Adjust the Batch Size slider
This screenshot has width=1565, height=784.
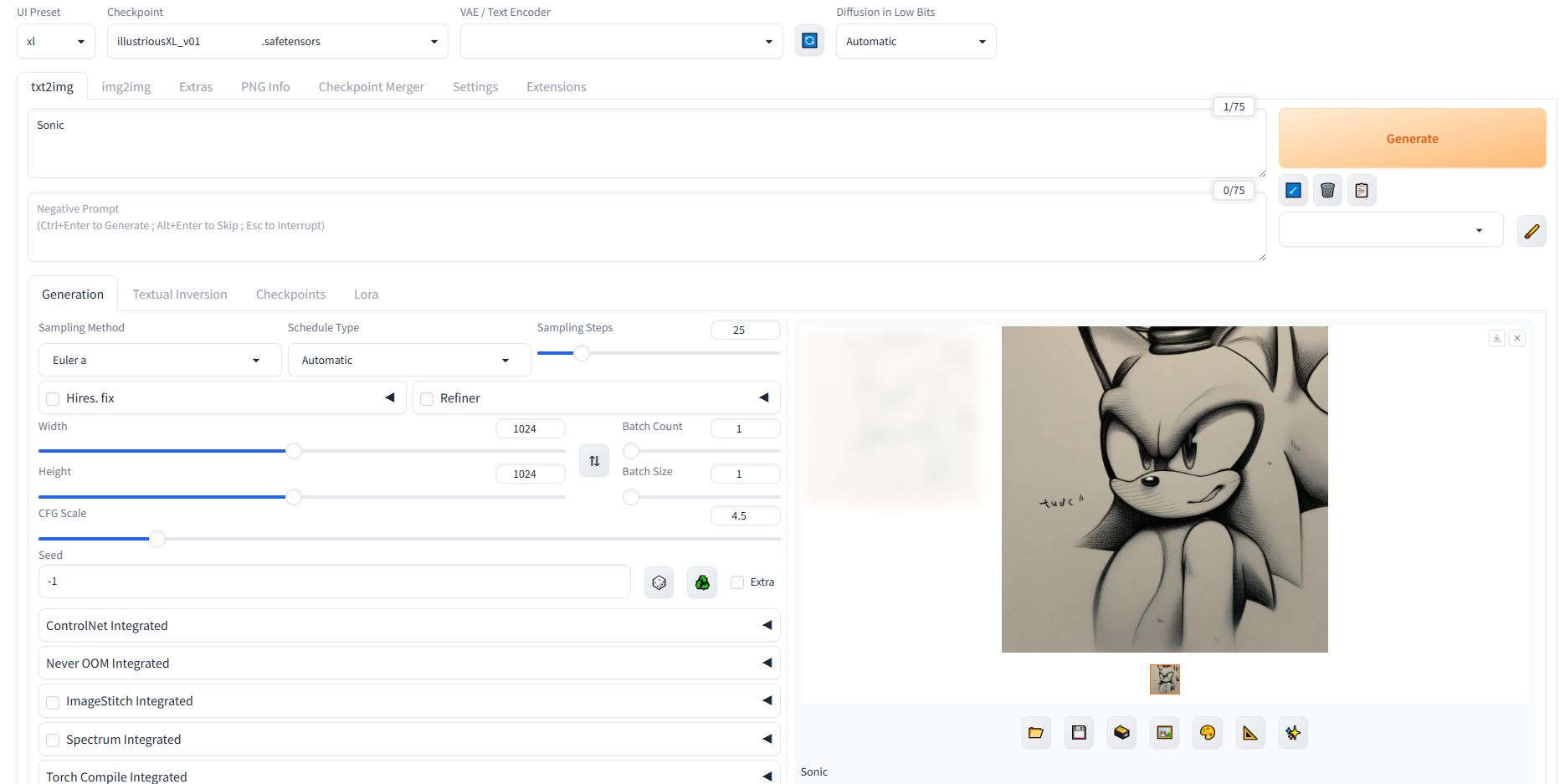click(701, 497)
